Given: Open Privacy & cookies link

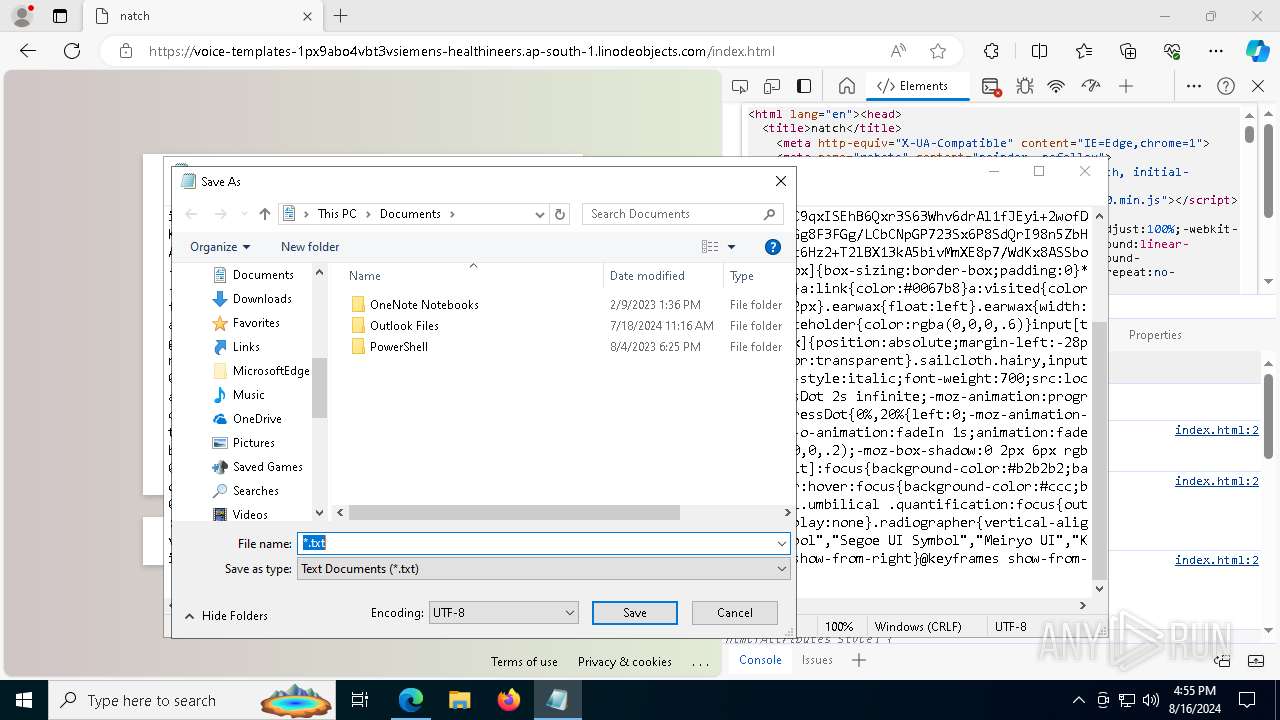Looking at the screenshot, I should click(624, 662).
